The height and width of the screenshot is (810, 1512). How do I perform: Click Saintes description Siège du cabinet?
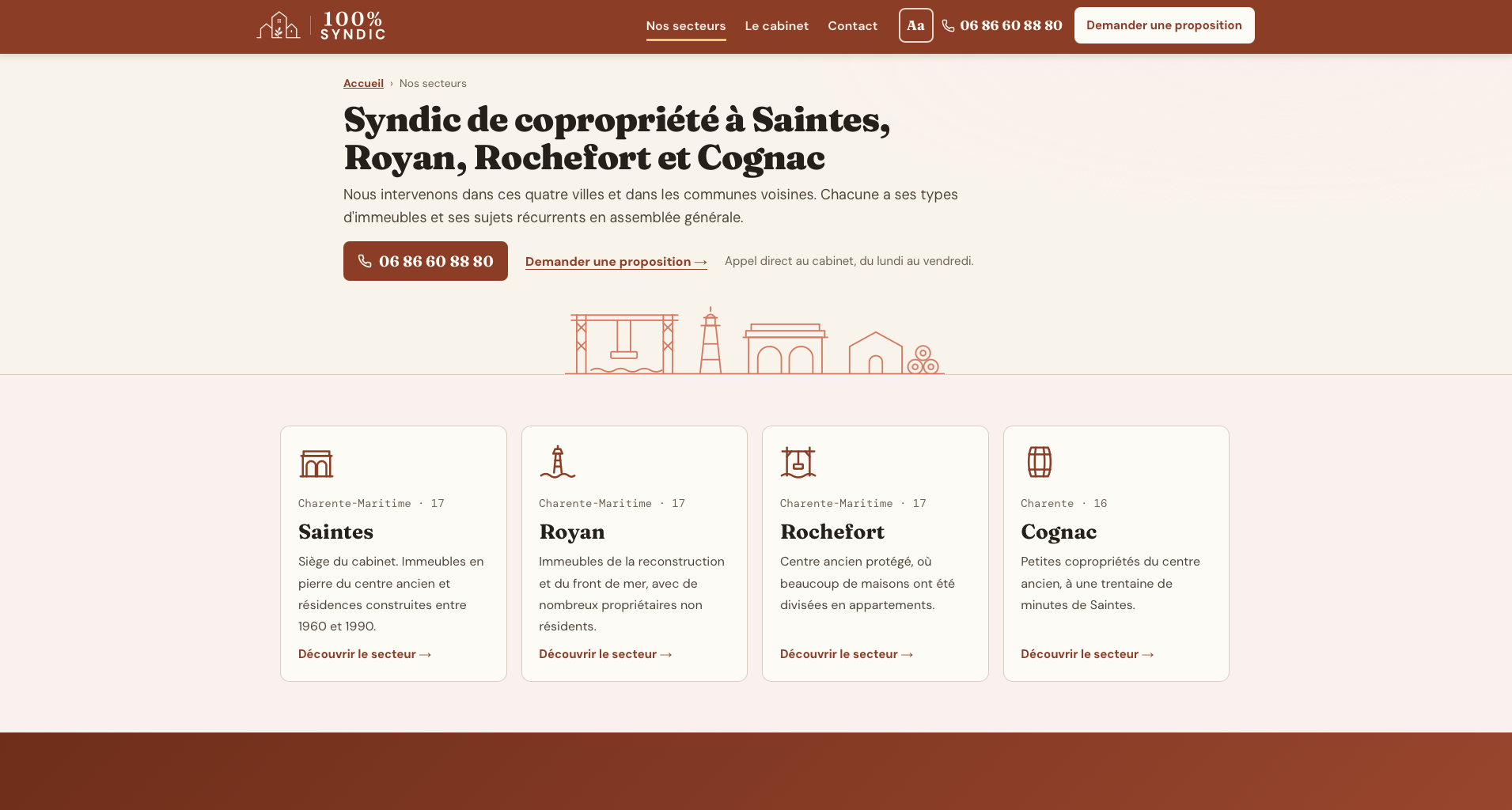point(392,594)
